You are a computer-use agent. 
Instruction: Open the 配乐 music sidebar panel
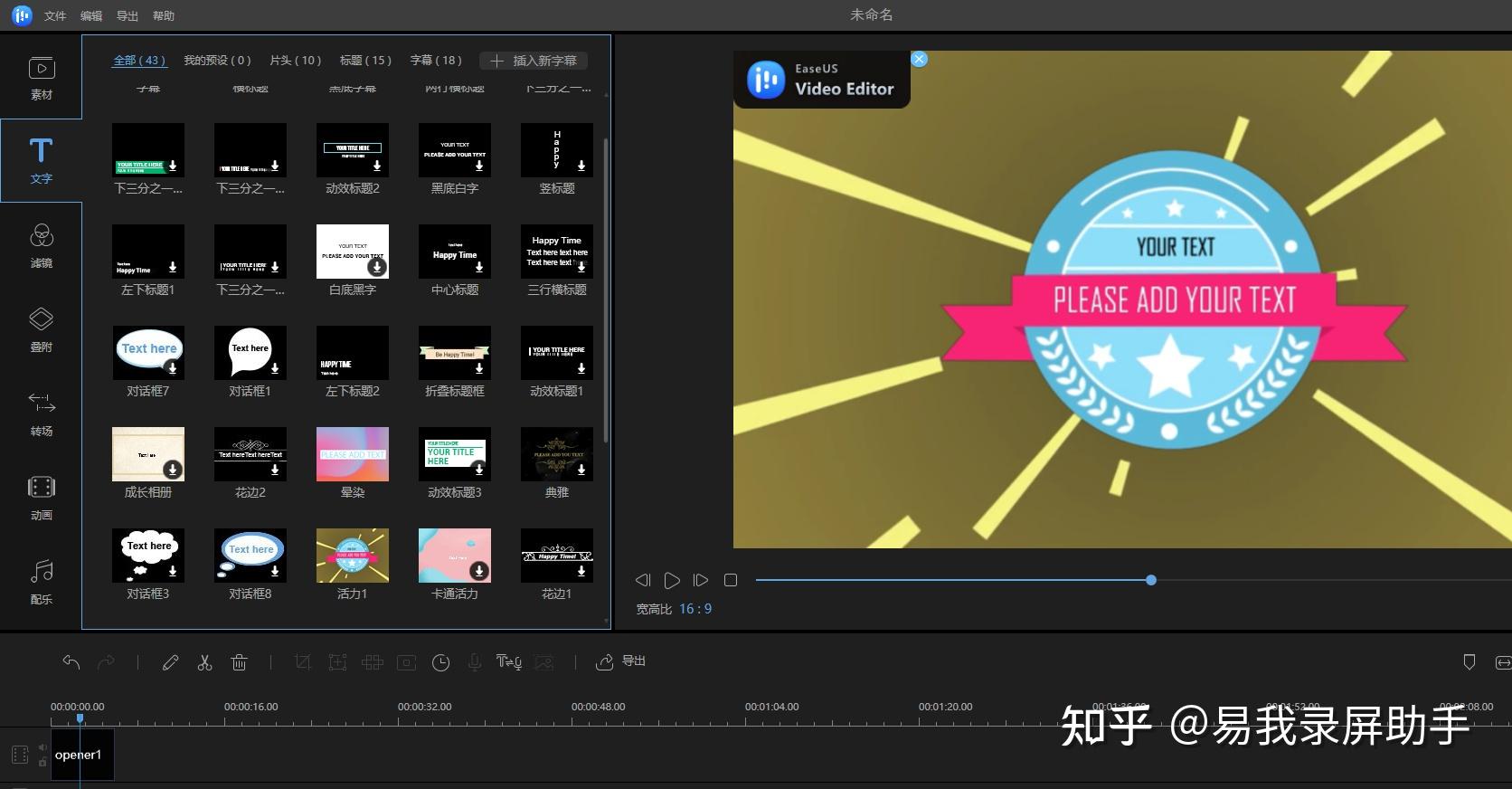[x=42, y=582]
